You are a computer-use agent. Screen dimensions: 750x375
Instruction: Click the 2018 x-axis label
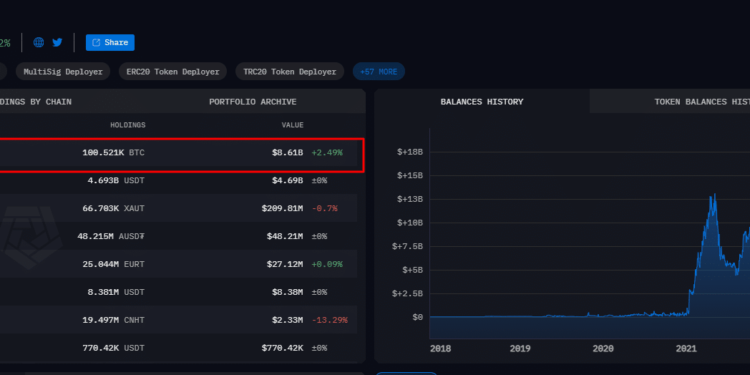[440, 349]
